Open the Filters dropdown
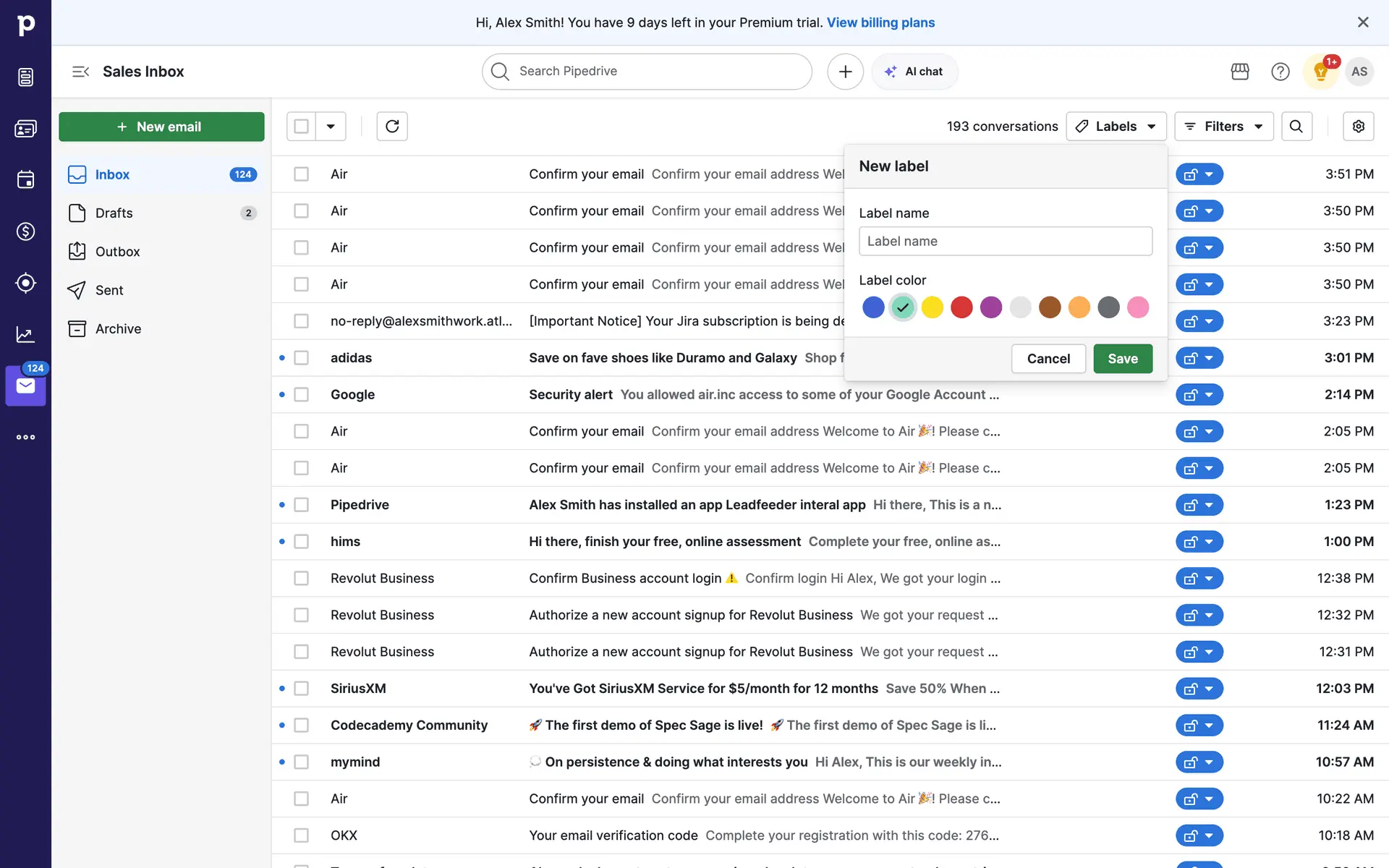The height and width of the screenshot is (868, 1389). 1223,127
